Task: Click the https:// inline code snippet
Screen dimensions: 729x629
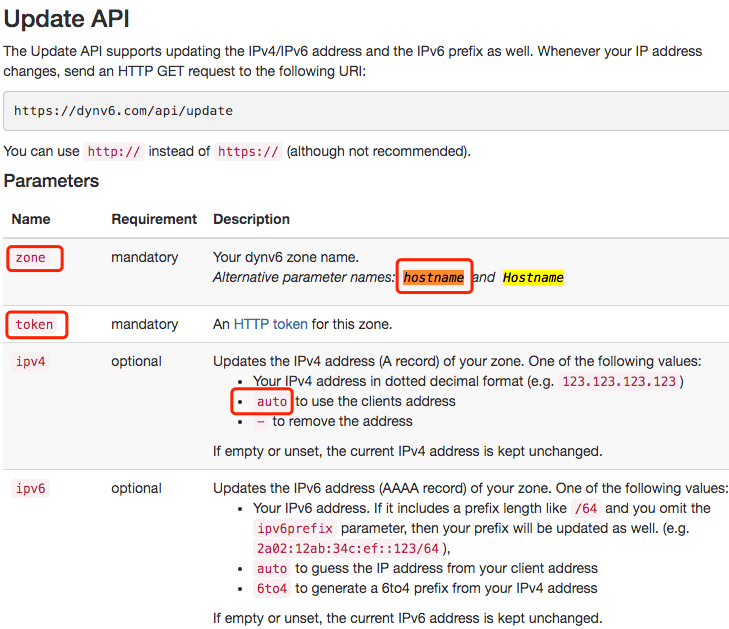Action: 249,152
